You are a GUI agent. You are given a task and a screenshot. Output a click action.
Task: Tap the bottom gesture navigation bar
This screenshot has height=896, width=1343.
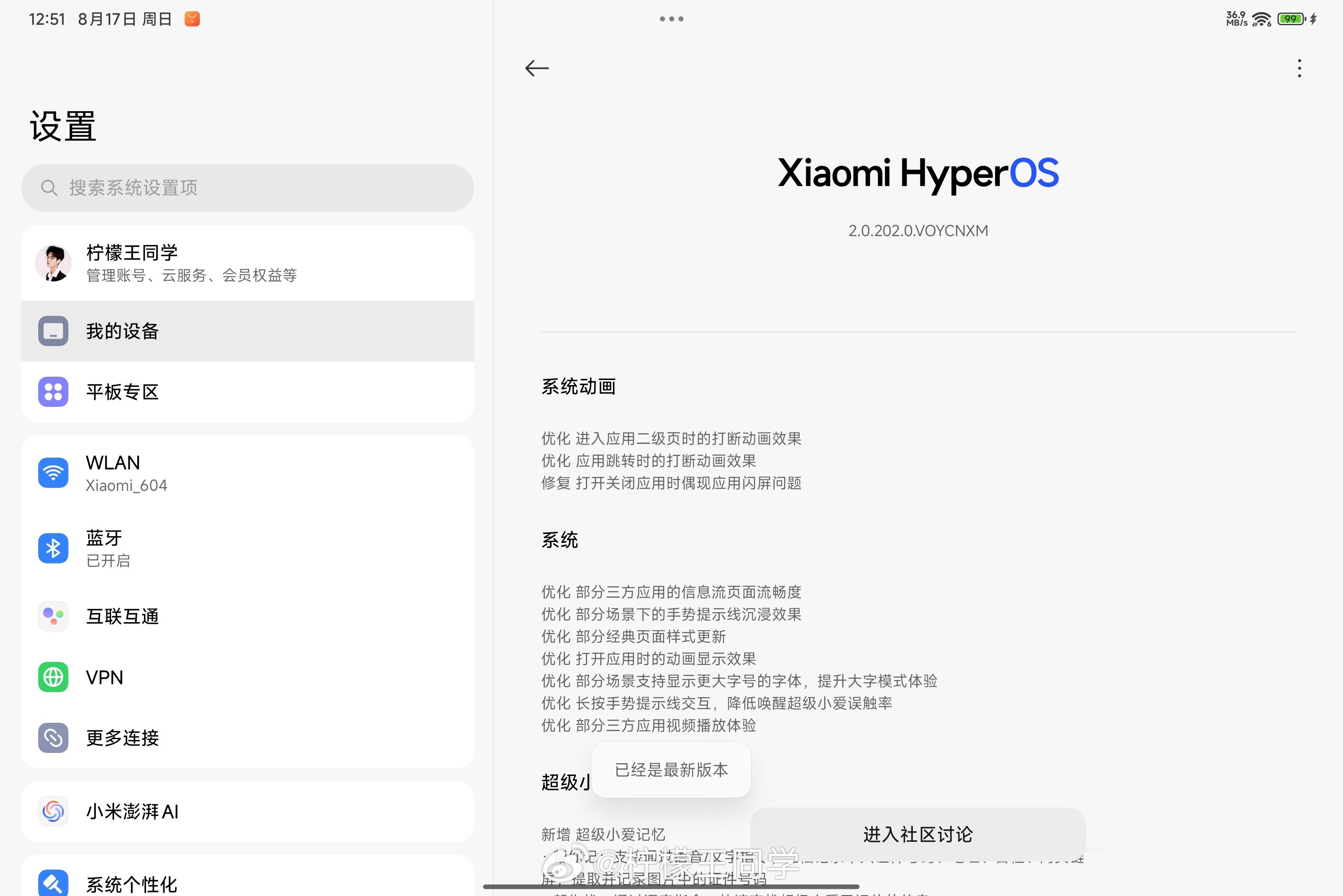(x=671, y=887)
